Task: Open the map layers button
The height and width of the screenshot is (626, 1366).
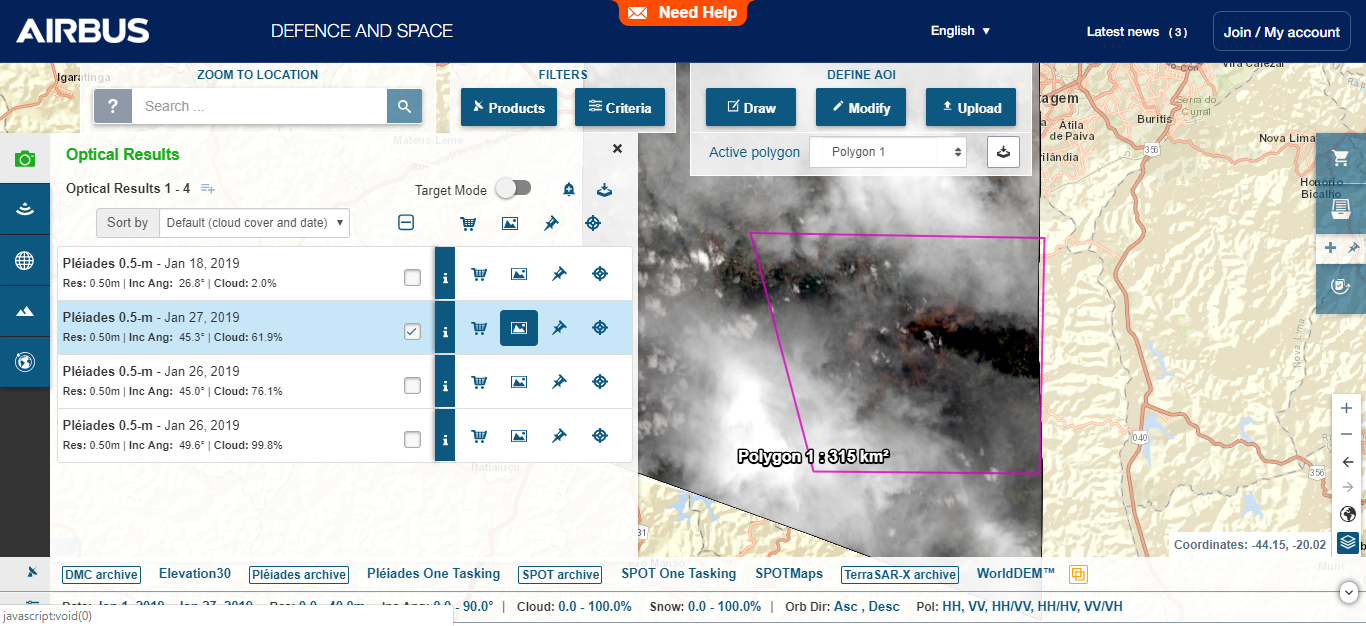Action: [x=1348, y=542]
